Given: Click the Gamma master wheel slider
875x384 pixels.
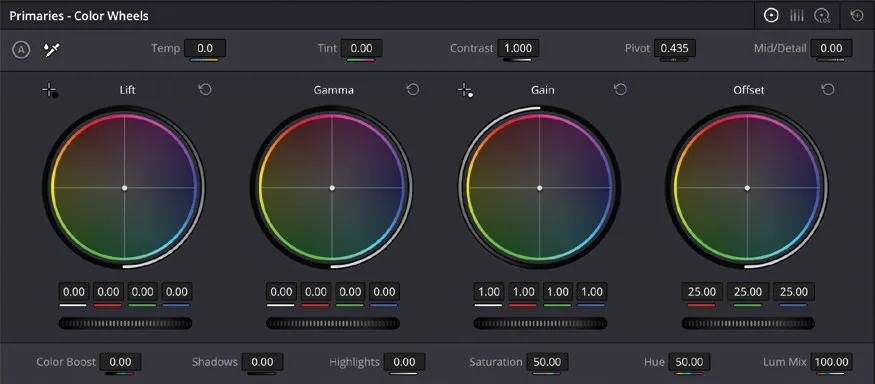Looking at the screenshot, I should point(333,323).
